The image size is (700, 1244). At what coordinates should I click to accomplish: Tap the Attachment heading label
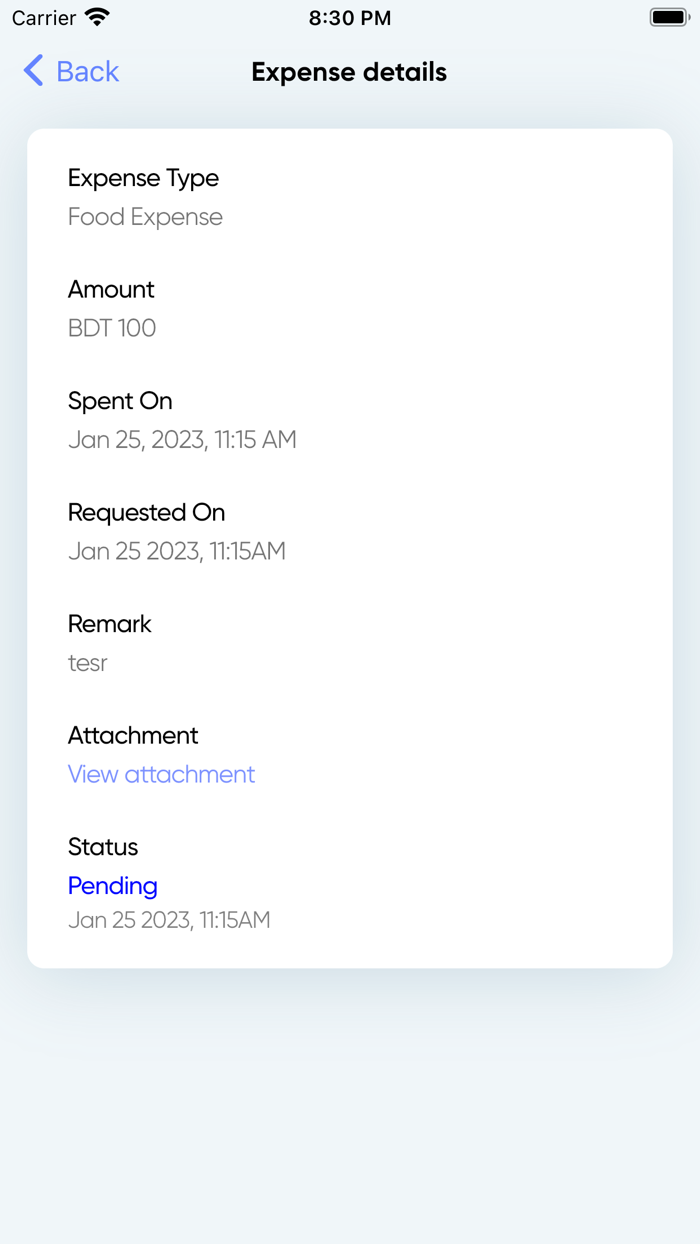133,735
